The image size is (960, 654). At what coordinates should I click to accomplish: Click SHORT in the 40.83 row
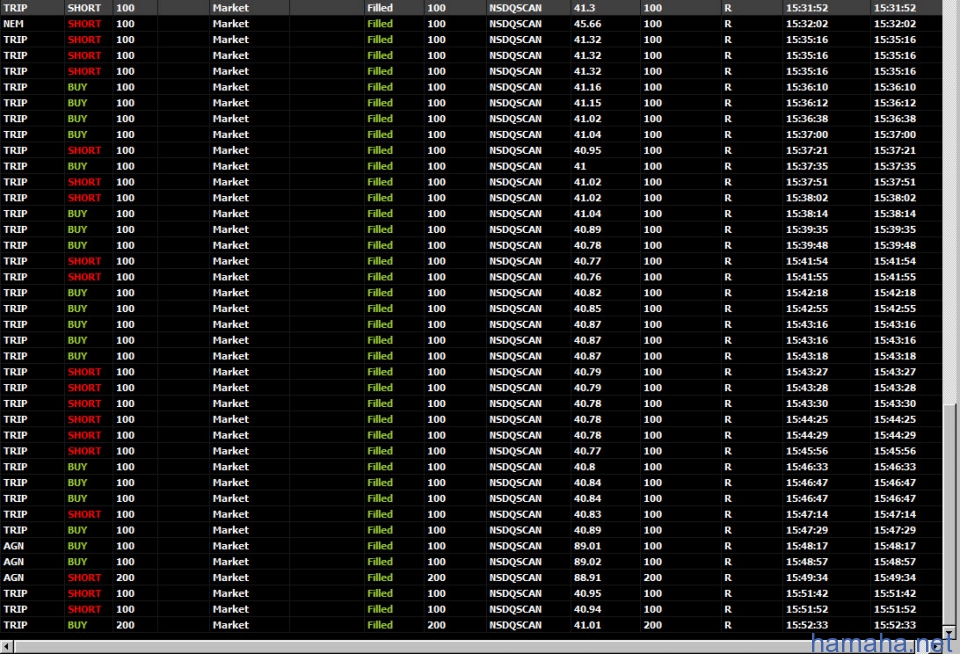pos(84,514)
